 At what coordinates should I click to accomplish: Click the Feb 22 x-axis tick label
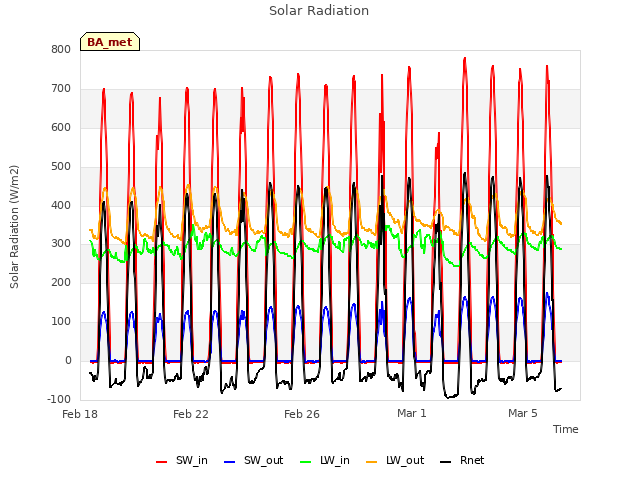[x=191, y=414]
